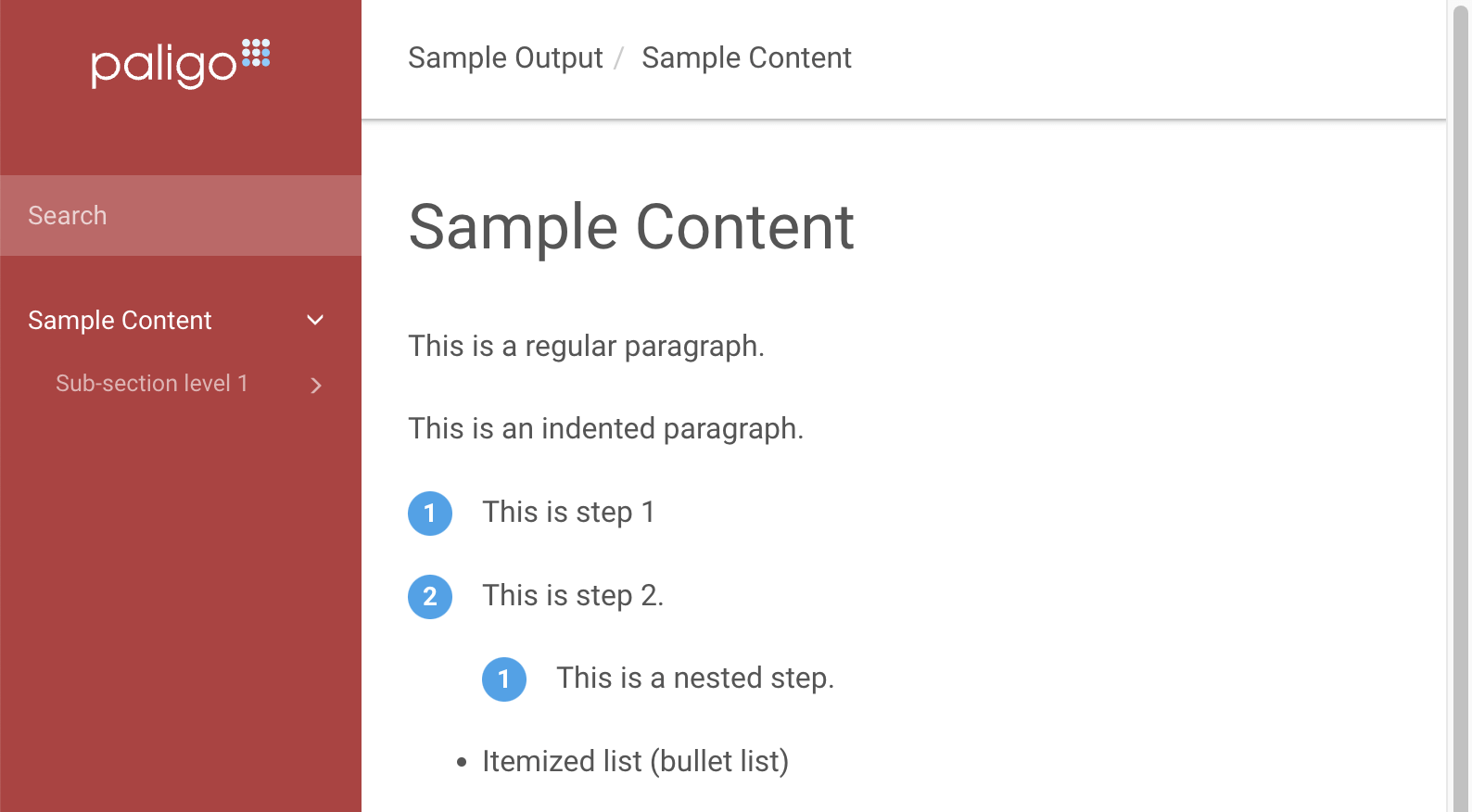Click the breadcrumb separator slash
Viewport: 1472px width, 812px height.
coord(621,57)
